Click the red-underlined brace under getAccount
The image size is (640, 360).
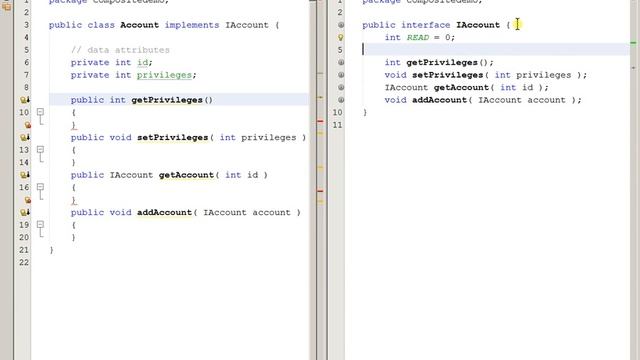tap(74, 200)
